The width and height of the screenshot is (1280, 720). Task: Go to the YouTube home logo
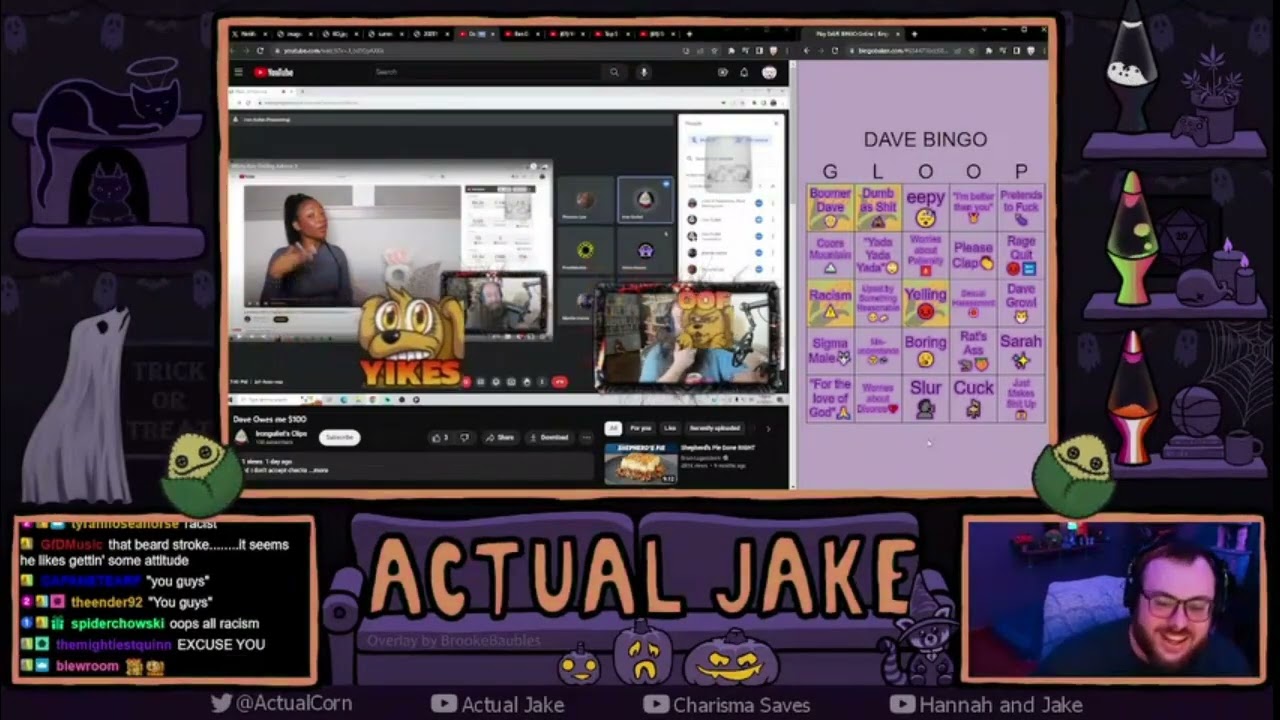273,72
